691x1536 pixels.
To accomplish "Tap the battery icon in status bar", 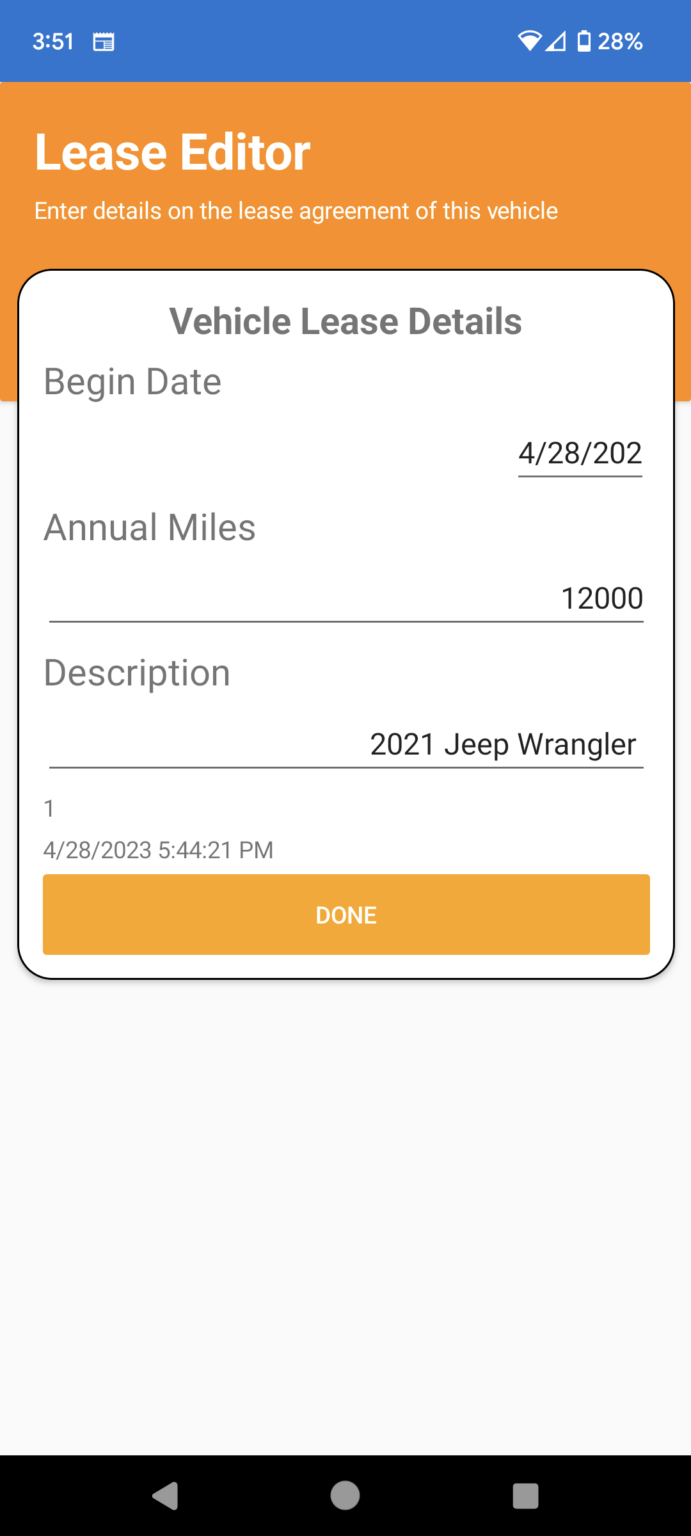I will pos(584,42).
